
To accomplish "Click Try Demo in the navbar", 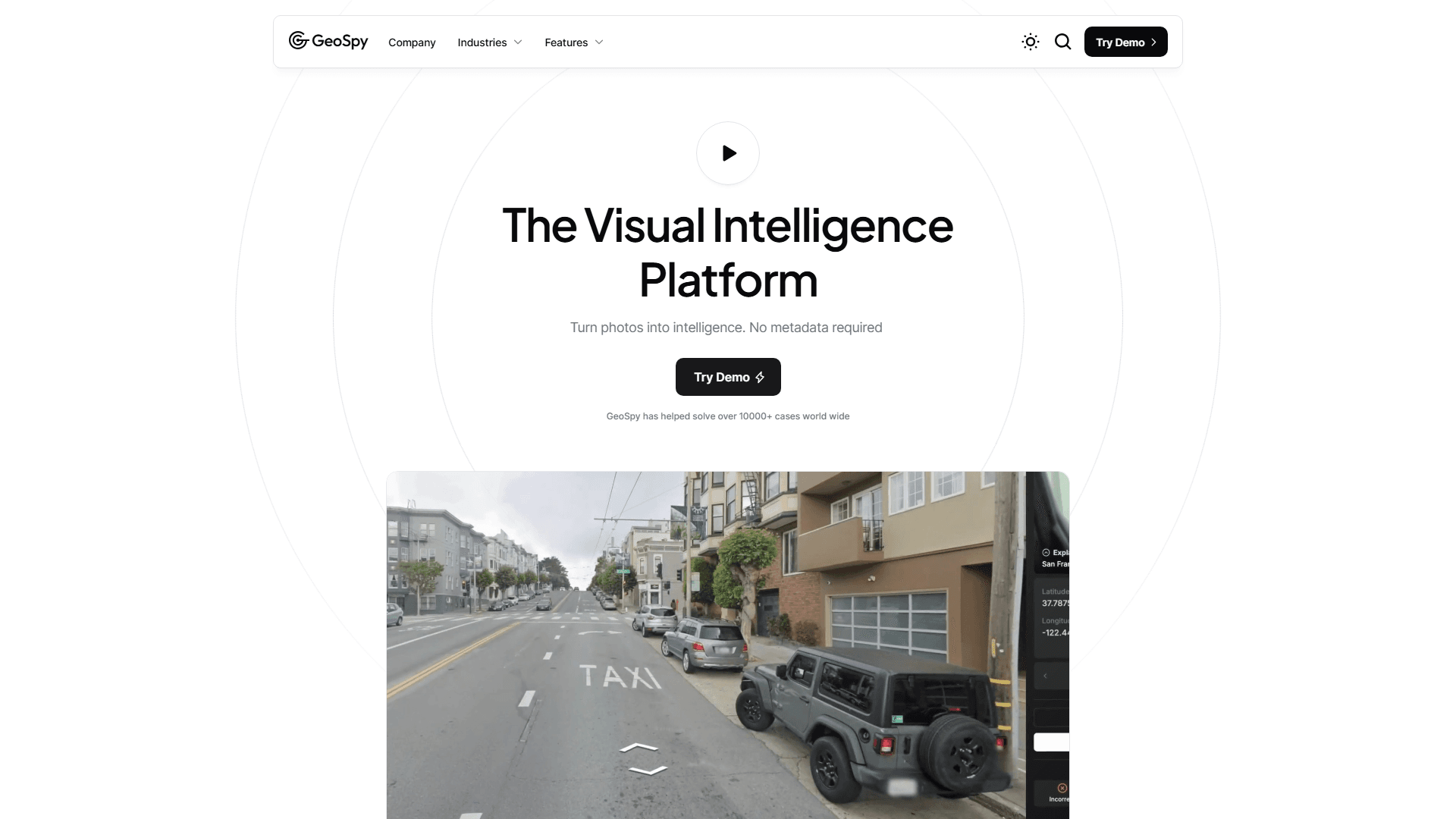I will (x=1126, y=42).
